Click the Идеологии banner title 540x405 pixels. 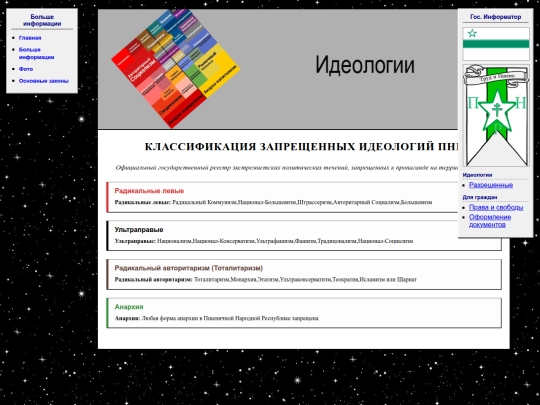(x=365, y=65)
